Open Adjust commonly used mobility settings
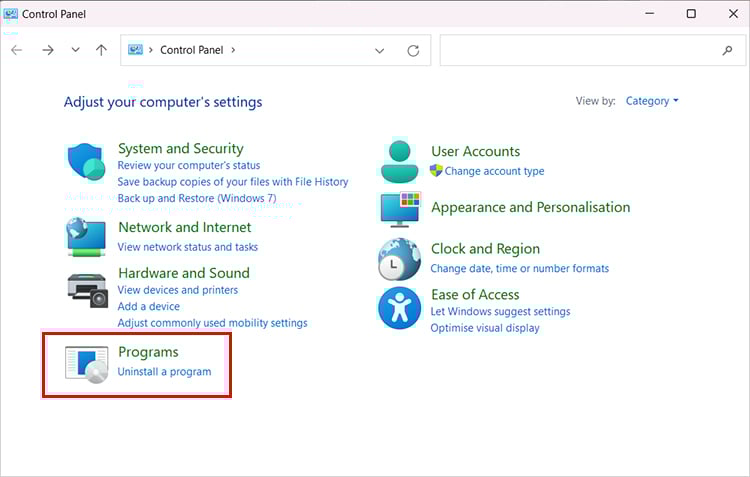 (x=212, y=323)
